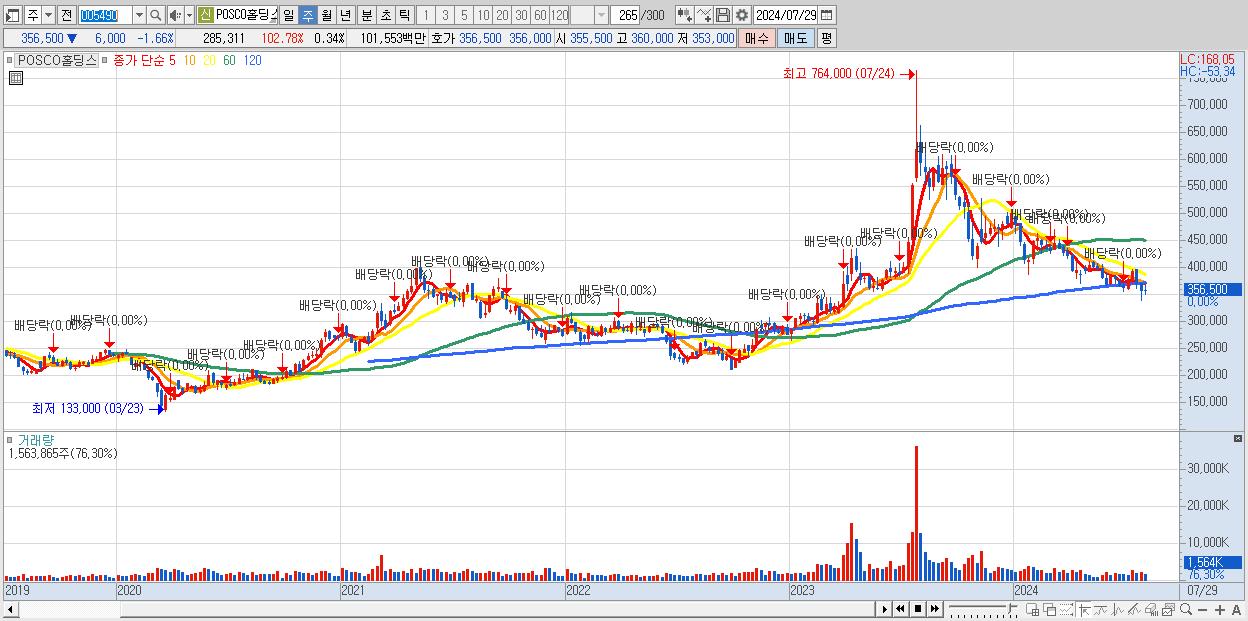The image size is (1248, 621).
Task: Click the 거래량 volume panel label
Action: [x=35, y=439]
